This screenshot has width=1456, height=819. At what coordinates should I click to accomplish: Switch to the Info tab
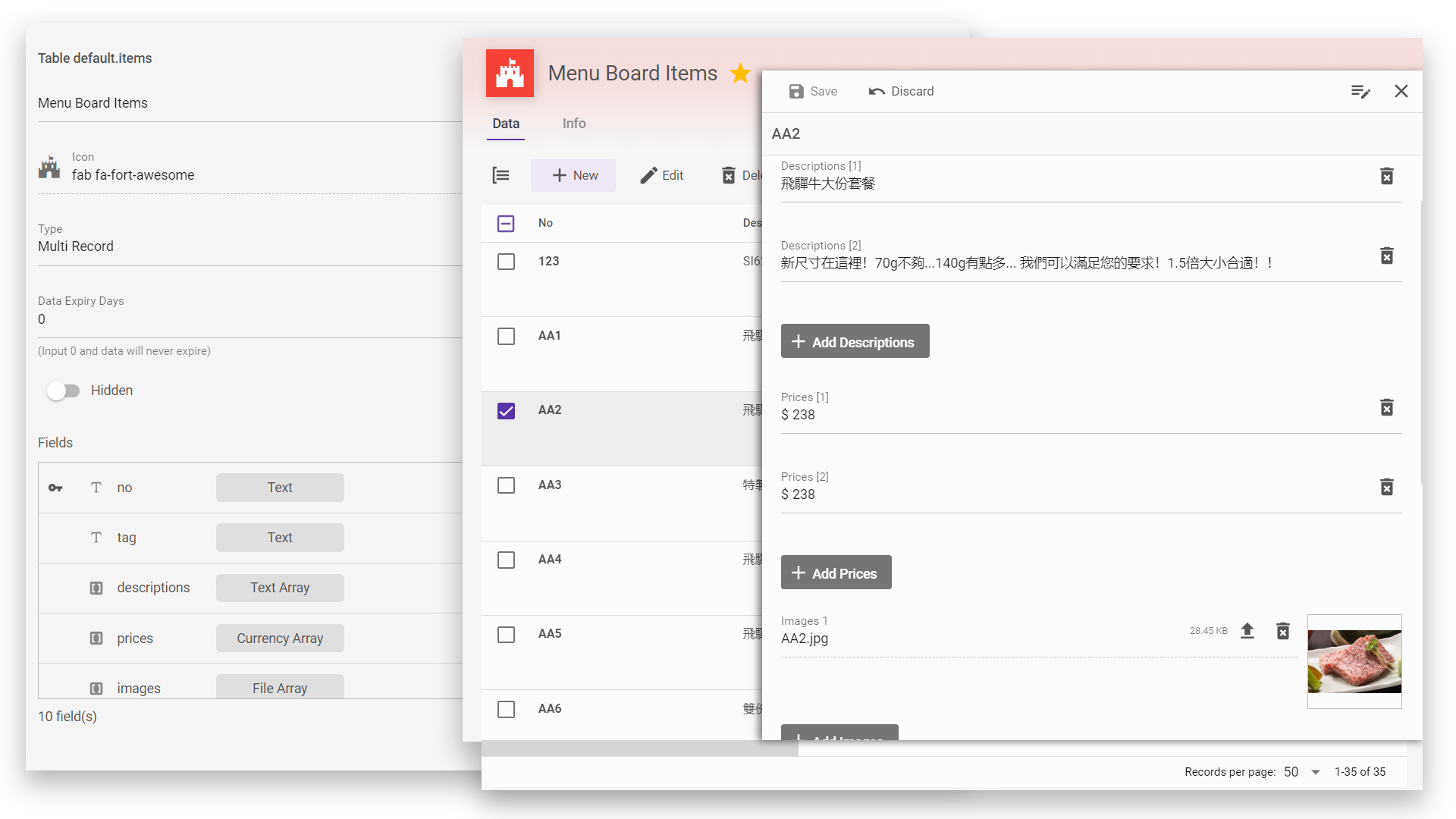(x=573, y=124)
